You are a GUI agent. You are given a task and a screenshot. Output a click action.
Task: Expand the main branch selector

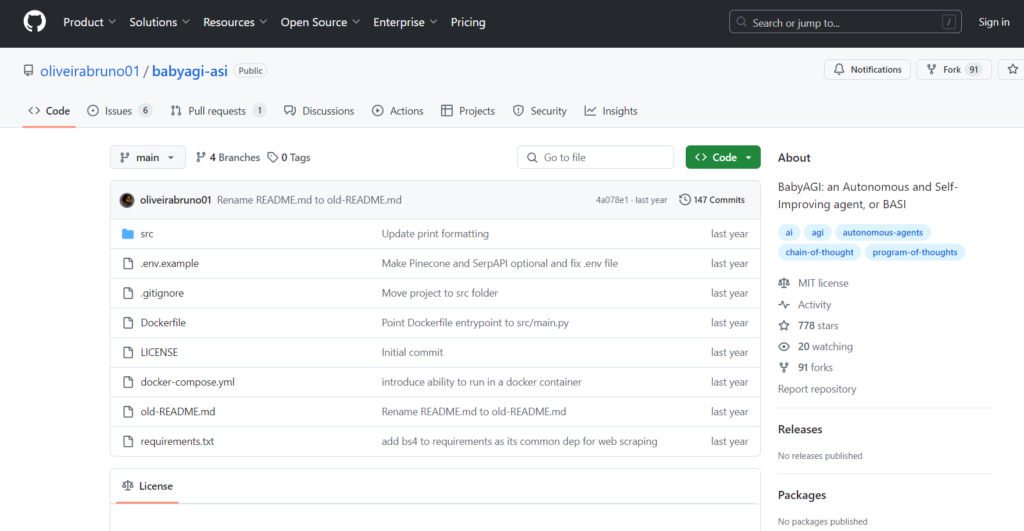pyautogui.click(x=148, y=157)
